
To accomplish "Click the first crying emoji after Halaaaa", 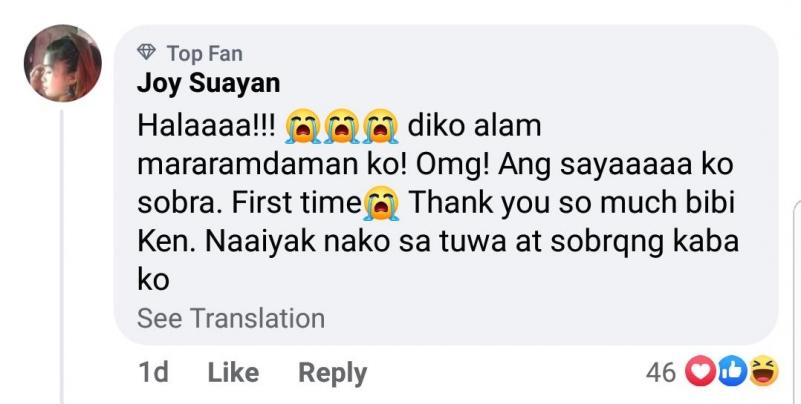I will pyautogui.click(x=303, y=128).
